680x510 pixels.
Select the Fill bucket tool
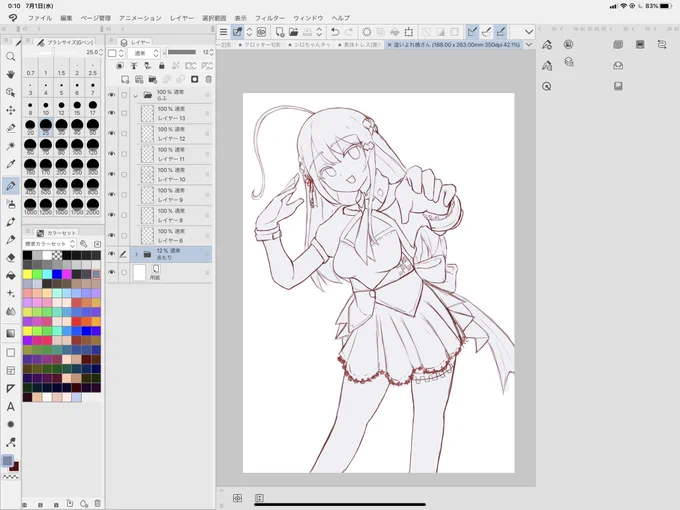[x=11, y=275]
